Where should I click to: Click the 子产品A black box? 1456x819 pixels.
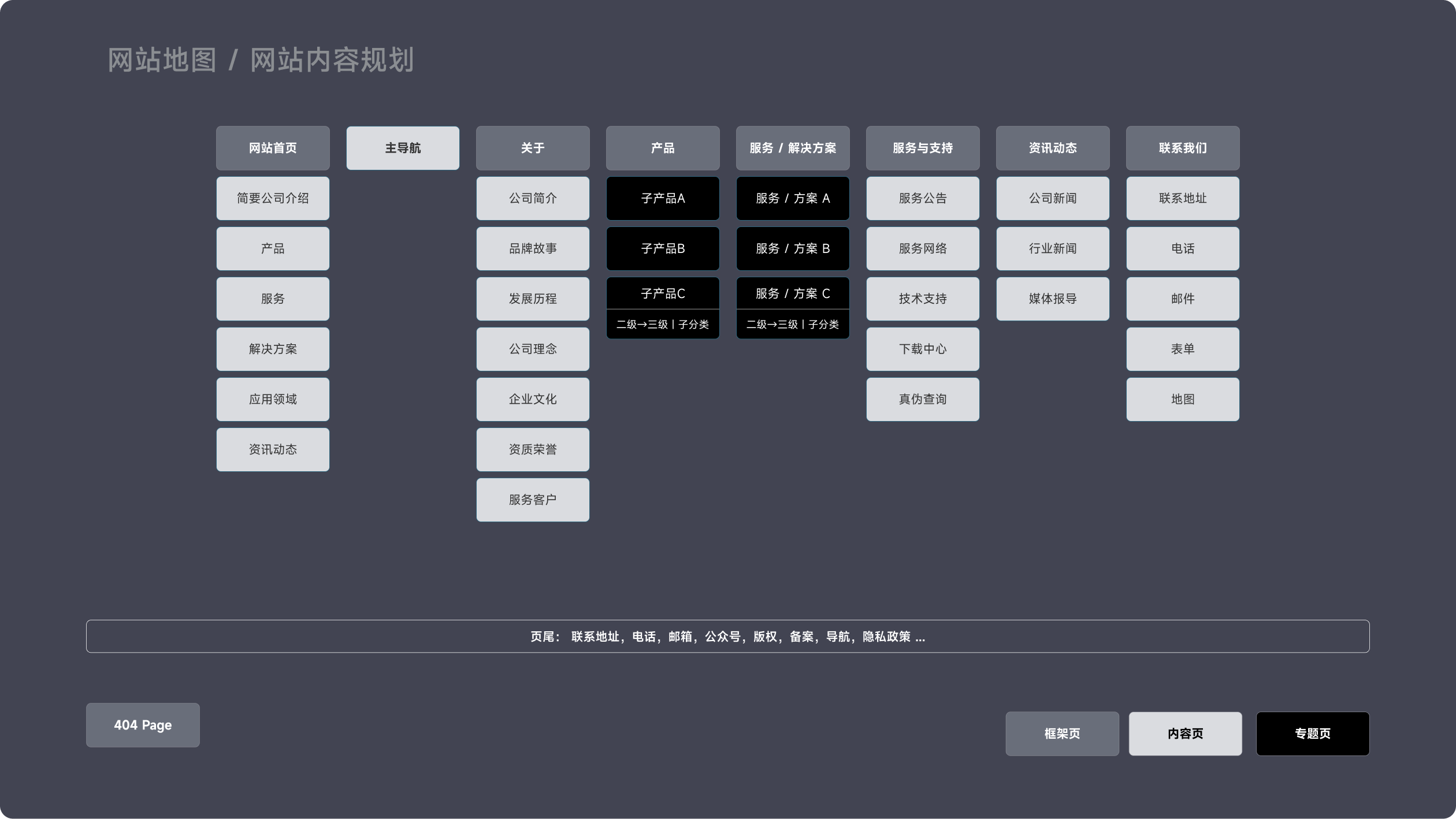click(x=663, y=198)
